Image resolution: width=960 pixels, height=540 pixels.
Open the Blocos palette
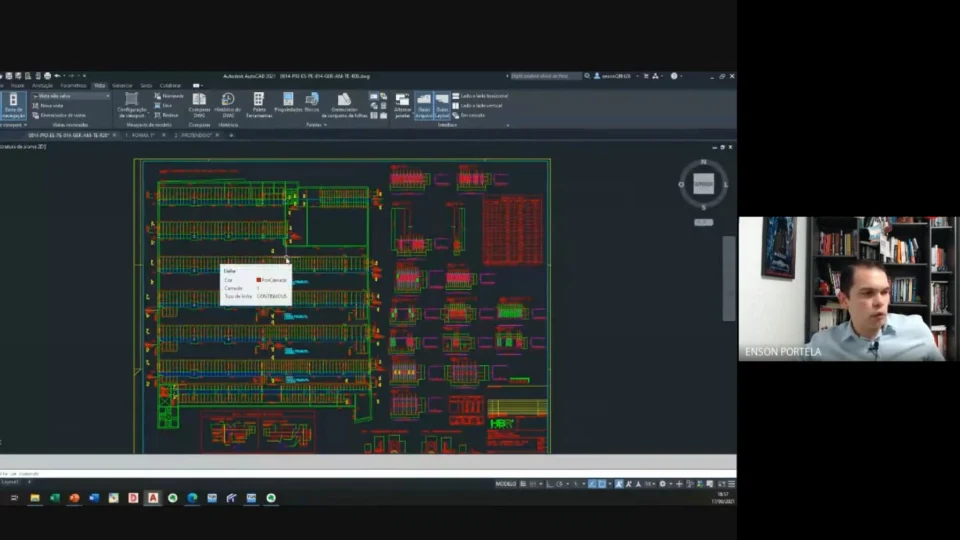click(312, 105)
